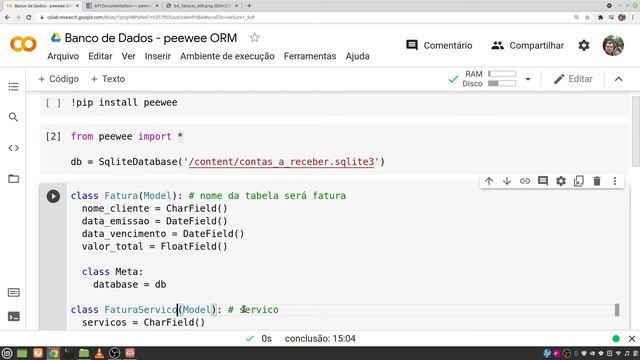The width and height of the screenshot is (640, 360).
Task: Open user account avatar
Action: coord(613,45)
